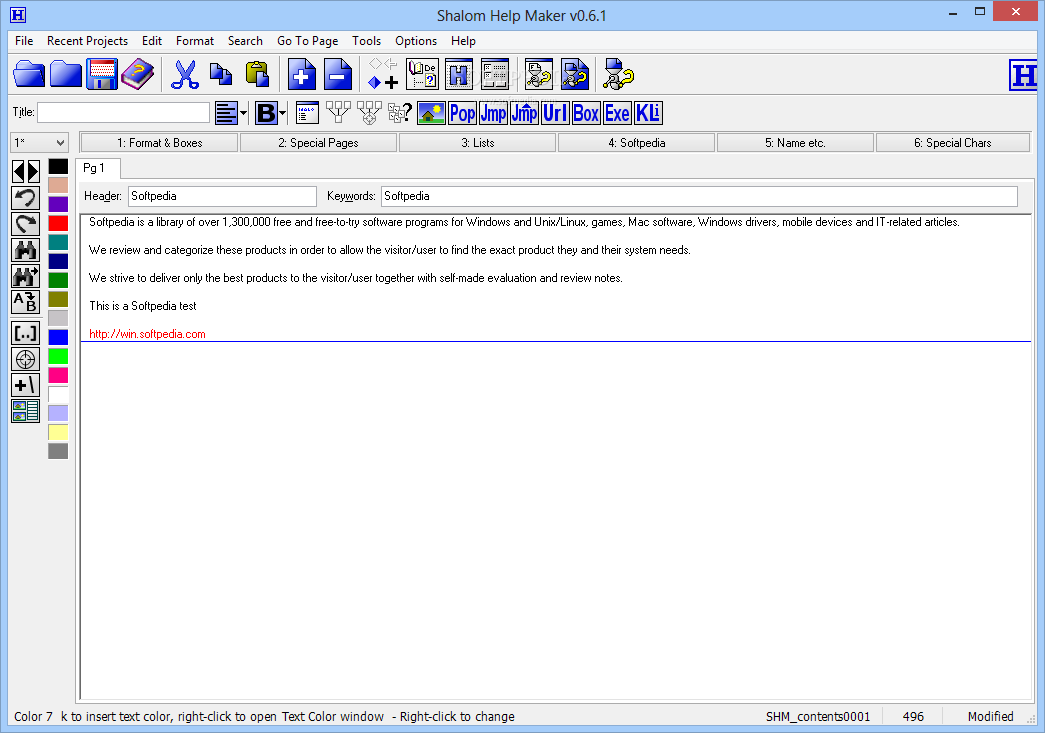1045x733 pixels.
Task: Go to page 1: Format & Boxes
Action: pyautogui.click(x=159, y=143)
